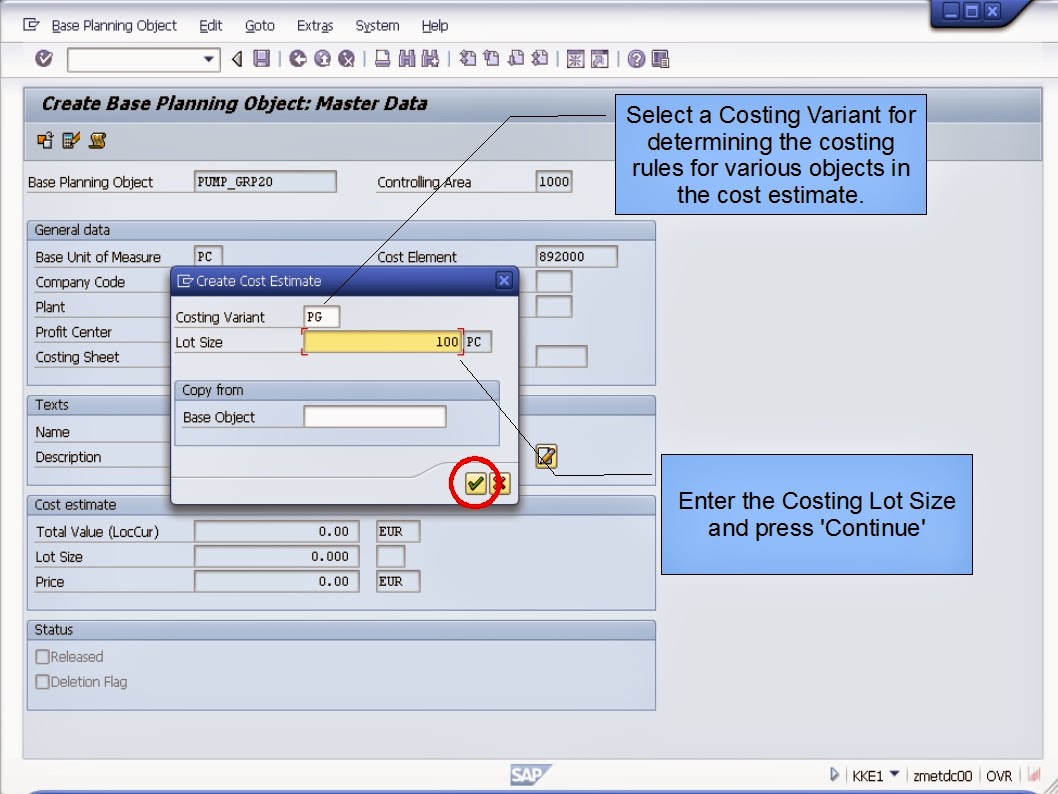Click the Help icon on the standard toolbar
Screen dimensions: 1058x794
click(x=637, y=59)
